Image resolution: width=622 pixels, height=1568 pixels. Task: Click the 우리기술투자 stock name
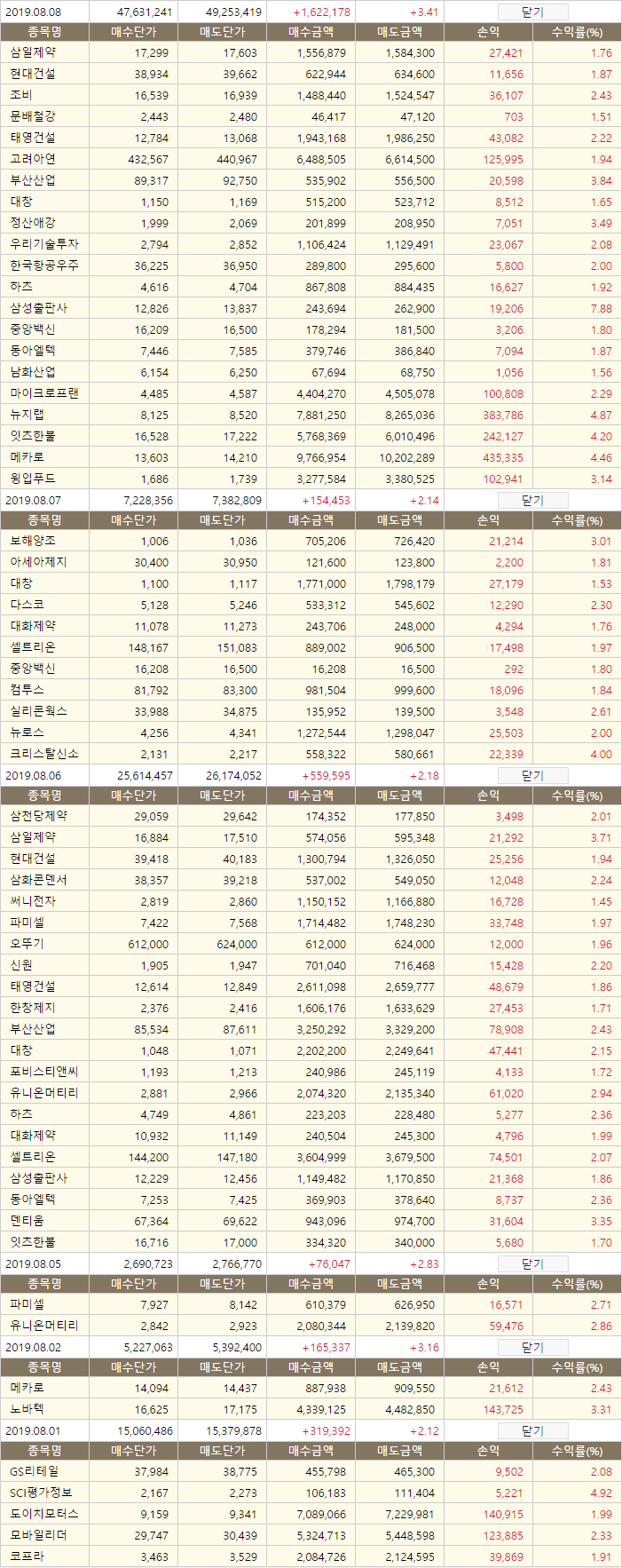(x=44, y=244)
